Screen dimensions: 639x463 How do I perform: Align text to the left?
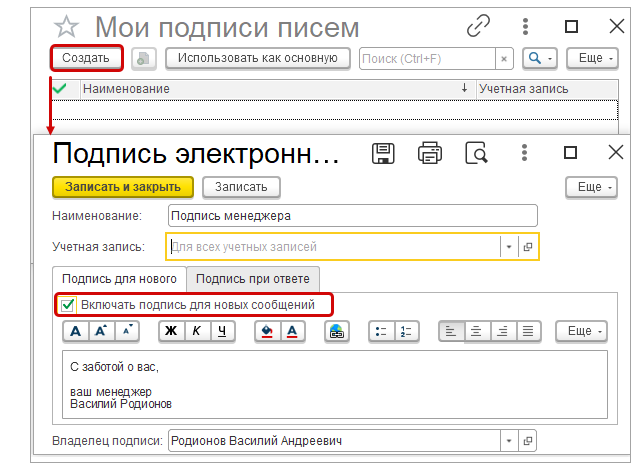pos(451,331)
